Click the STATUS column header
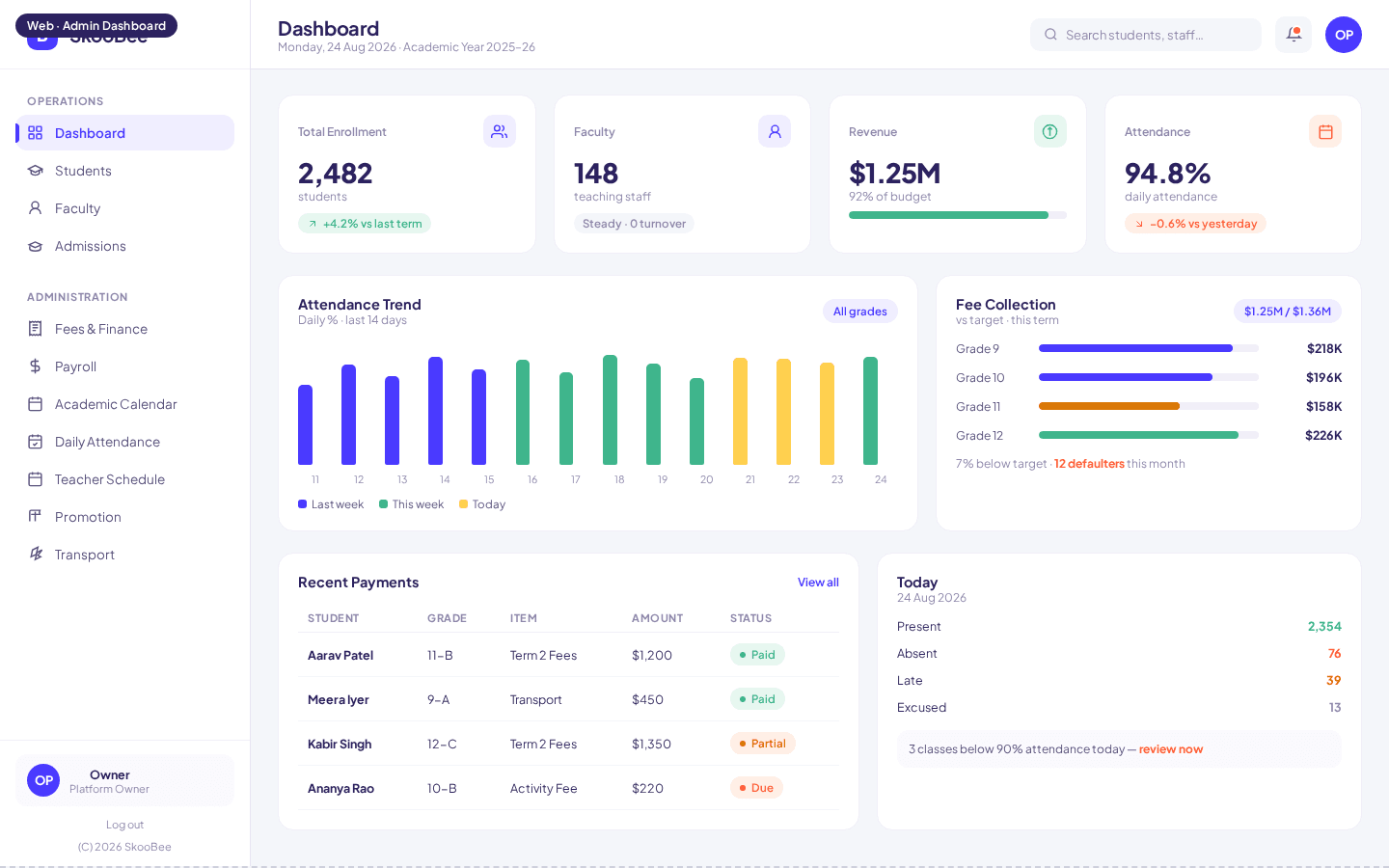 (751, 618)
